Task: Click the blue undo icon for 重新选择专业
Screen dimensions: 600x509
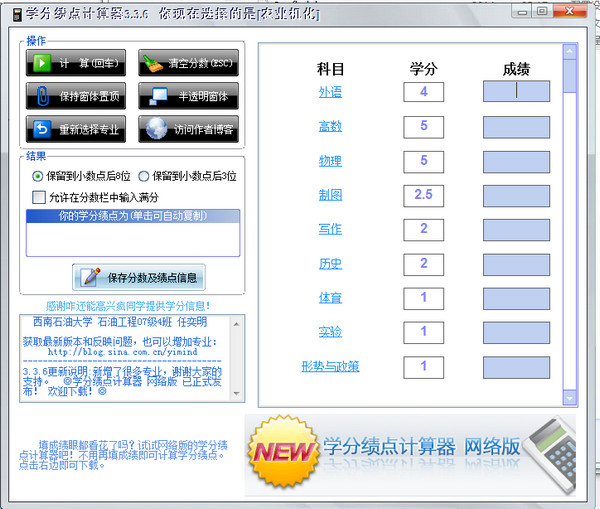Action: point(42,129)
